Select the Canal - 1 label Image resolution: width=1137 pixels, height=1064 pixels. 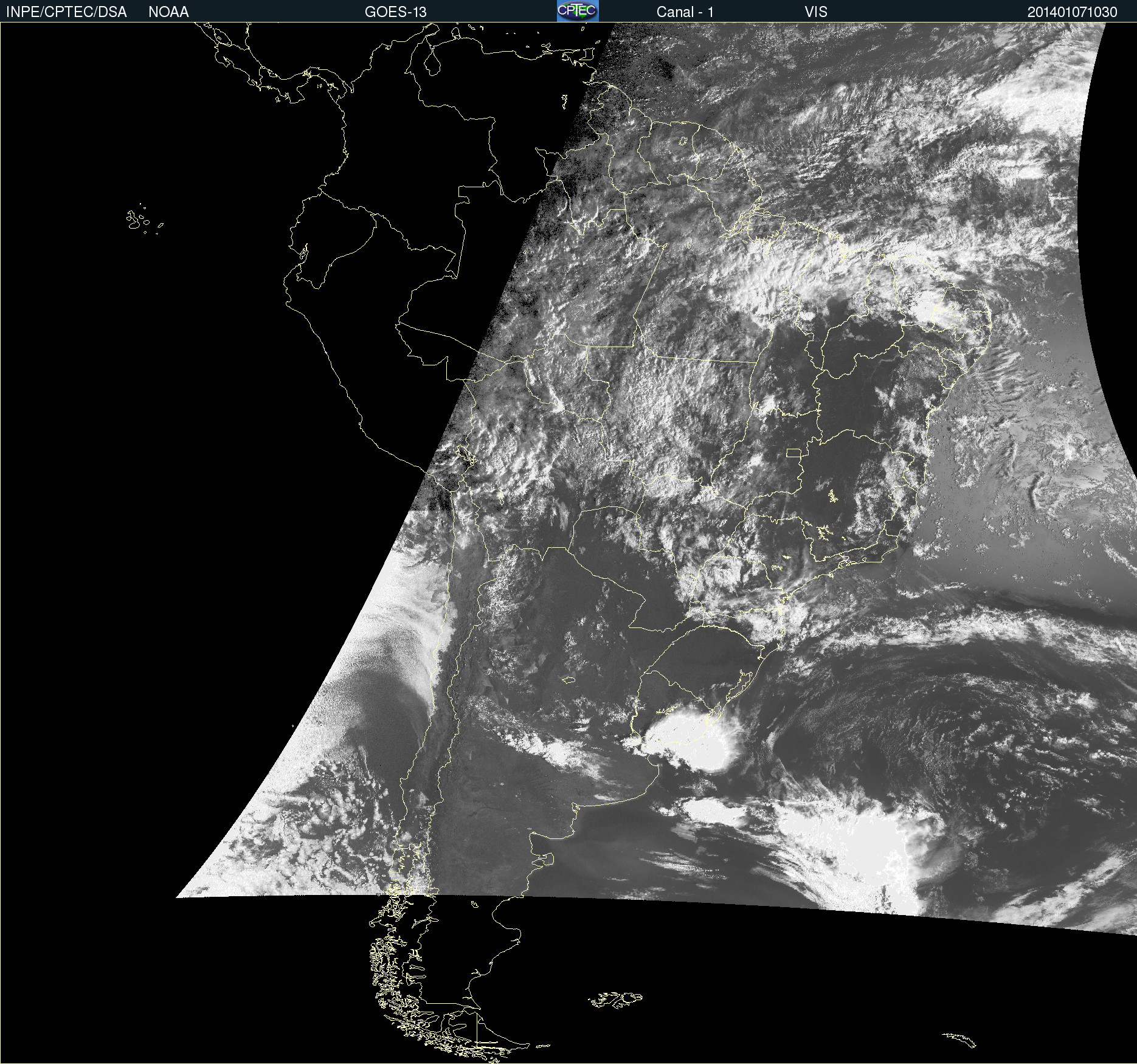(x=685, y=12)
